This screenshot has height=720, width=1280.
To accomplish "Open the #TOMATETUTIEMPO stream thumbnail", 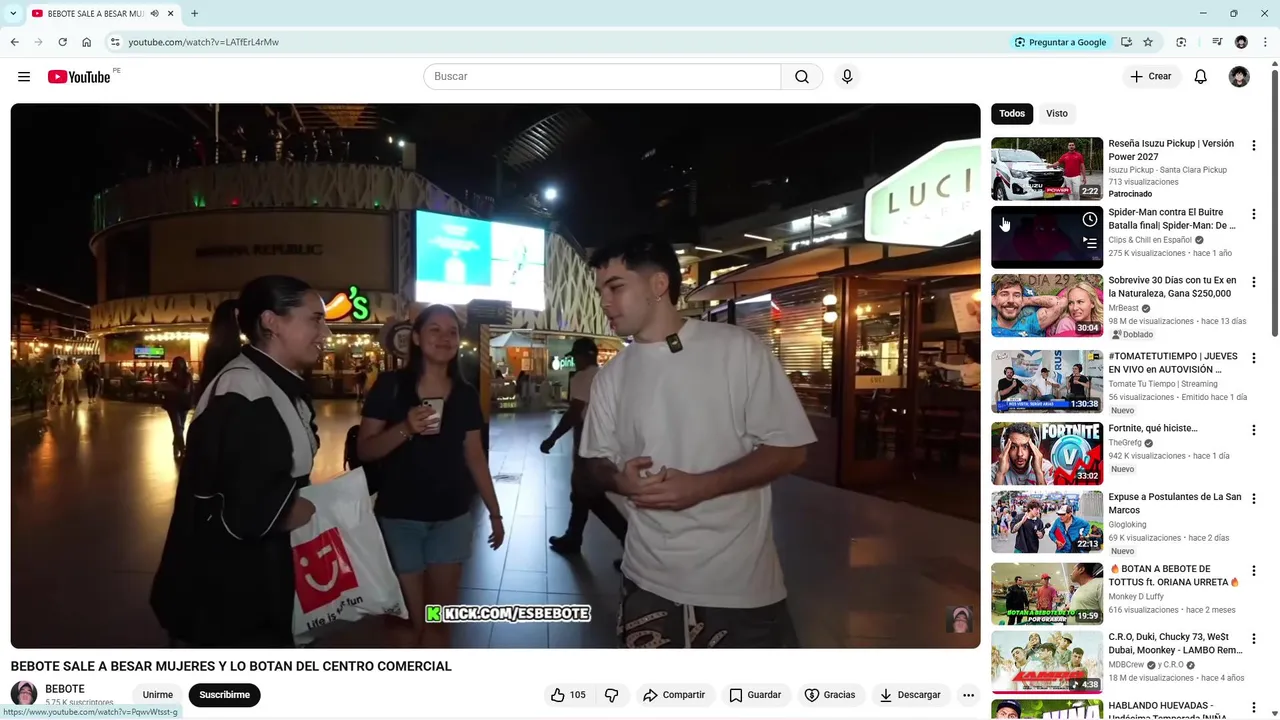I will [x=1047, y=381].
